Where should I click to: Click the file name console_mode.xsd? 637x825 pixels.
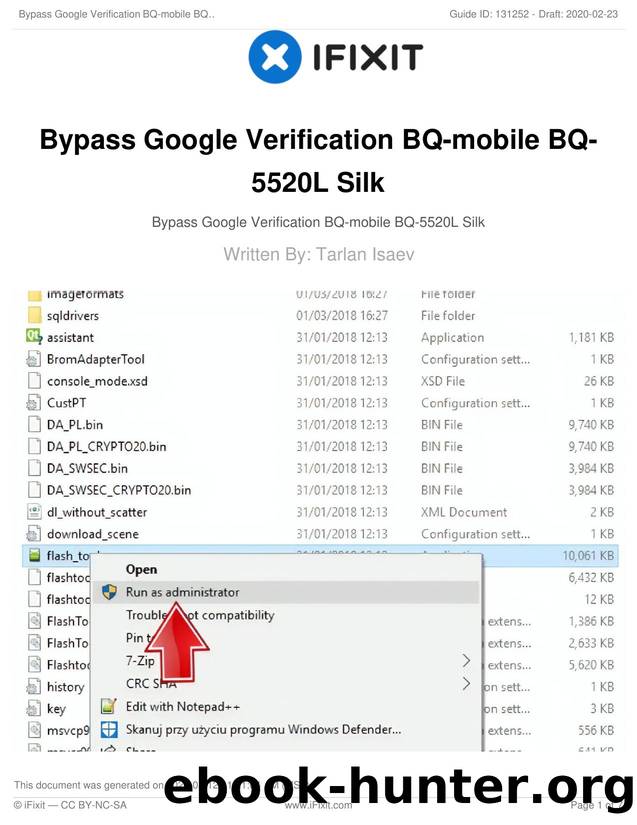[97, 381]
